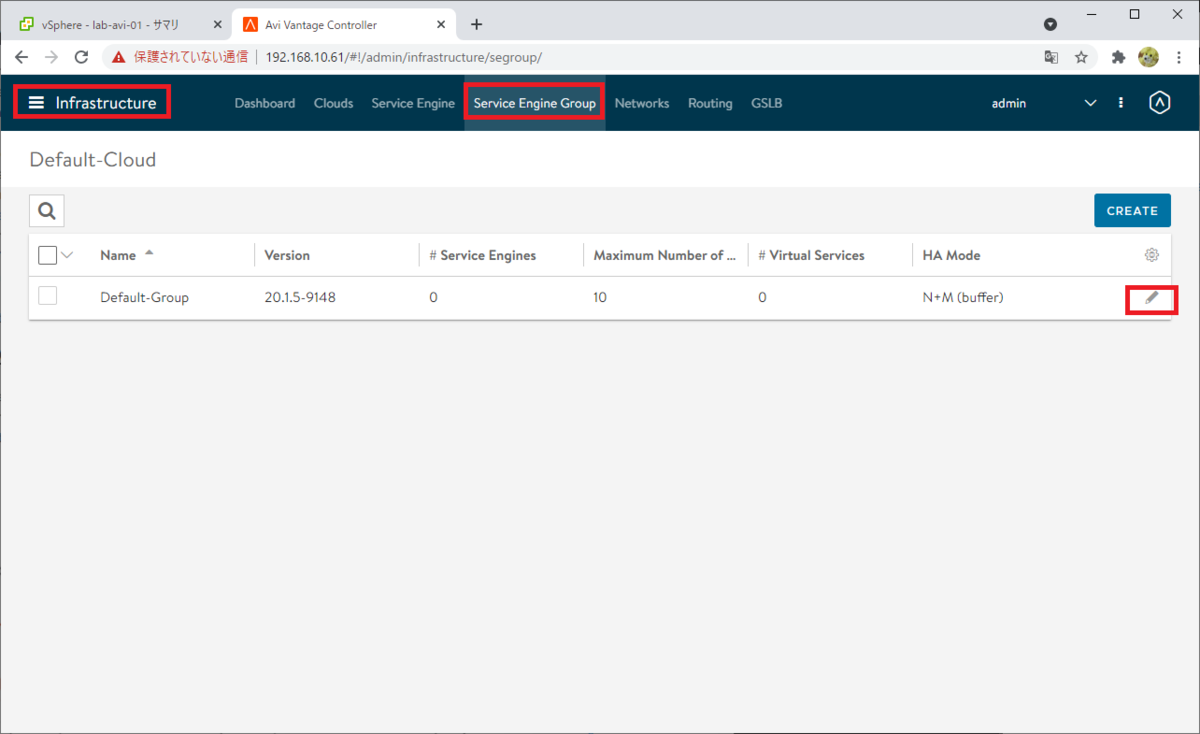The image size is (1200, 734).
Task: Reload the page with the refresh icon
Action: click(x=82, y=57)
